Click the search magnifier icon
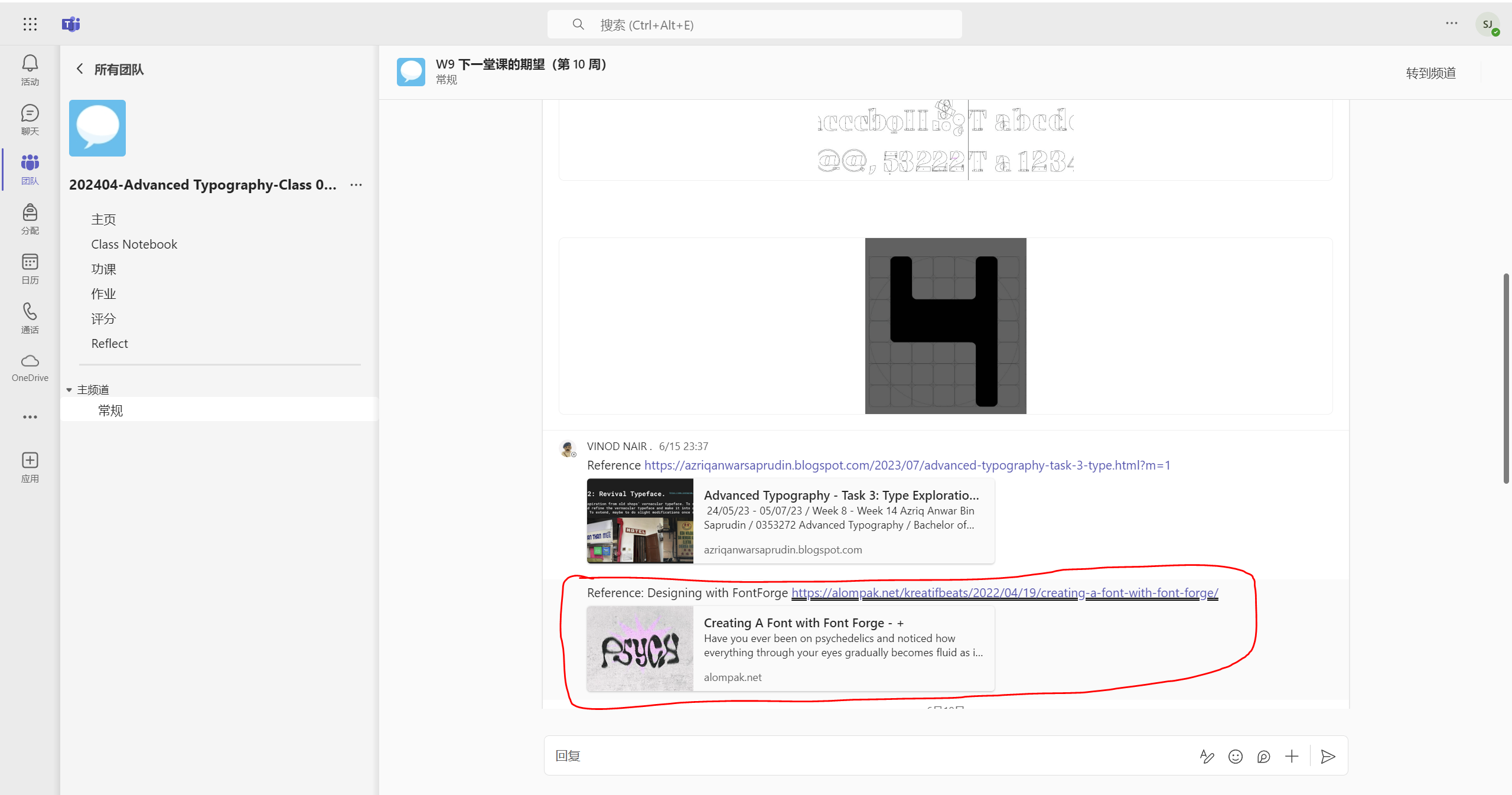 tap(578, 24)
